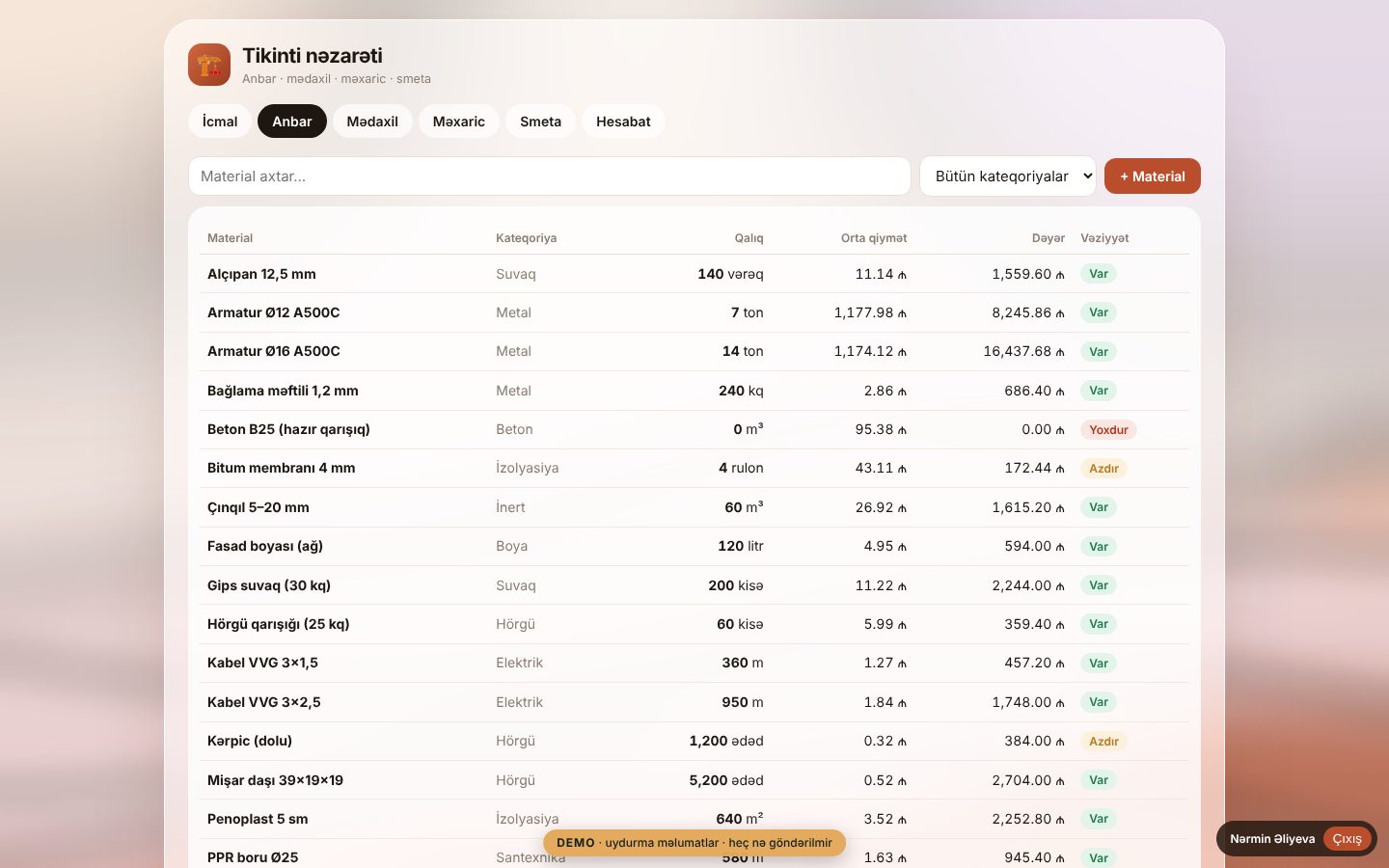Screen dimensions: 1389x868
Task: Click the Çıxış logout button
Action: [1347, 839]
